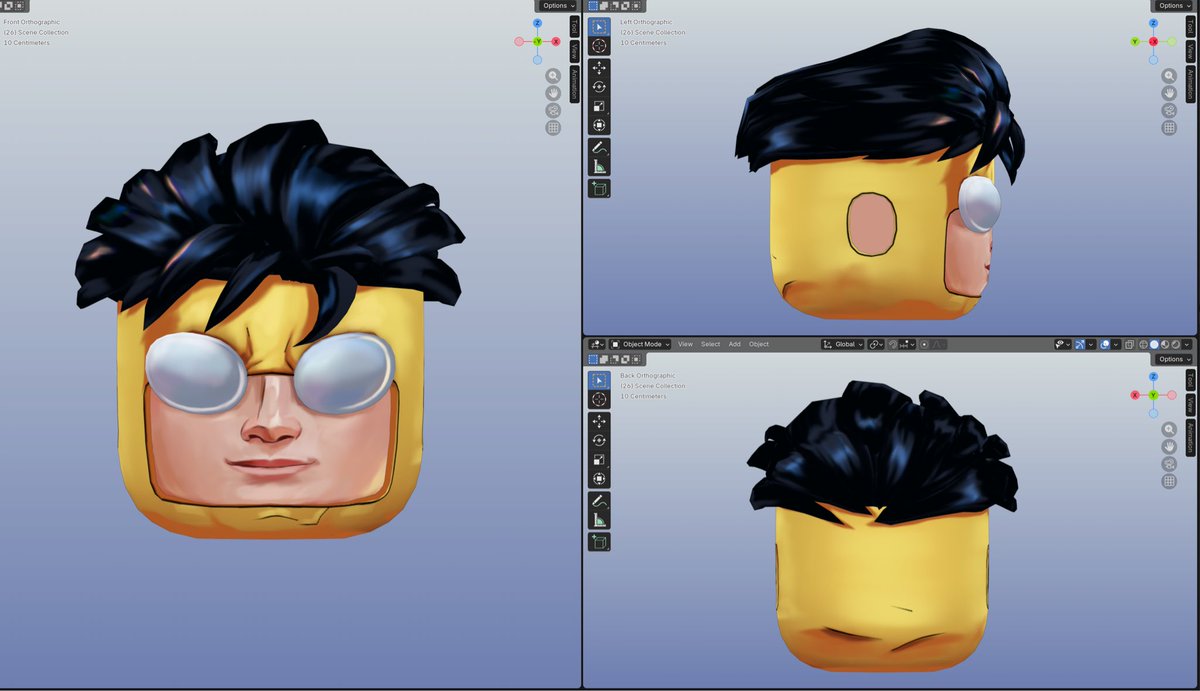Click the blue Z axis in Front viewport gizmo
Image resolution: width=1200 pixels, height=691 pixels.
click(537, 22)
